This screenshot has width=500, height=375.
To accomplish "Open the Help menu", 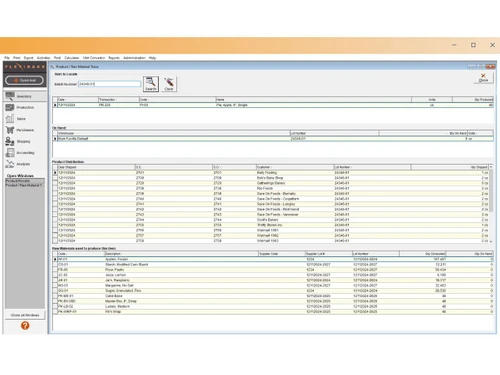I will tap(152, 58).
